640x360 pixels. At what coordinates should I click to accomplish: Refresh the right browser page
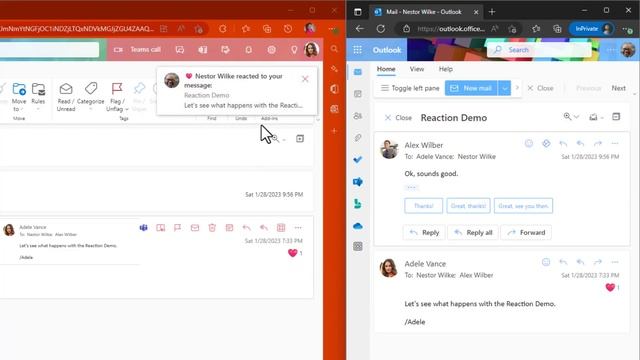[381, 29]
